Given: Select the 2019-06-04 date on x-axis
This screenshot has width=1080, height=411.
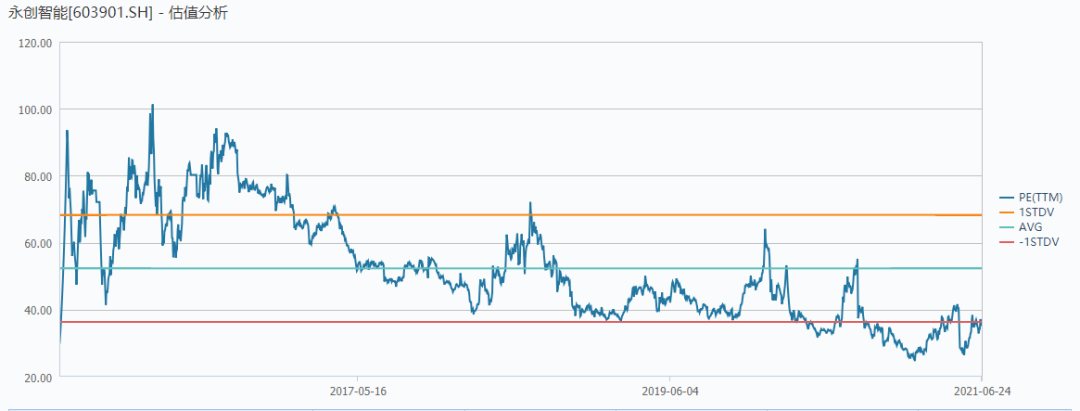Looking at the screenshot, I should 669,390.
